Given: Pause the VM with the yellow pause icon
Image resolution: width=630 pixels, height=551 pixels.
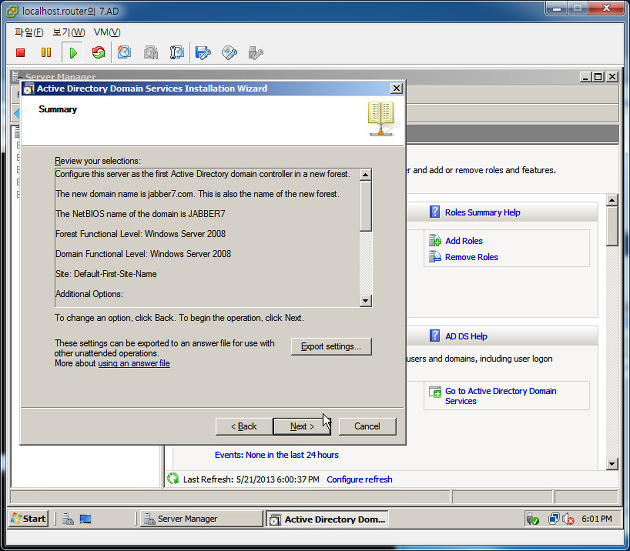Looking at the screenshot, I should (46, 53).
